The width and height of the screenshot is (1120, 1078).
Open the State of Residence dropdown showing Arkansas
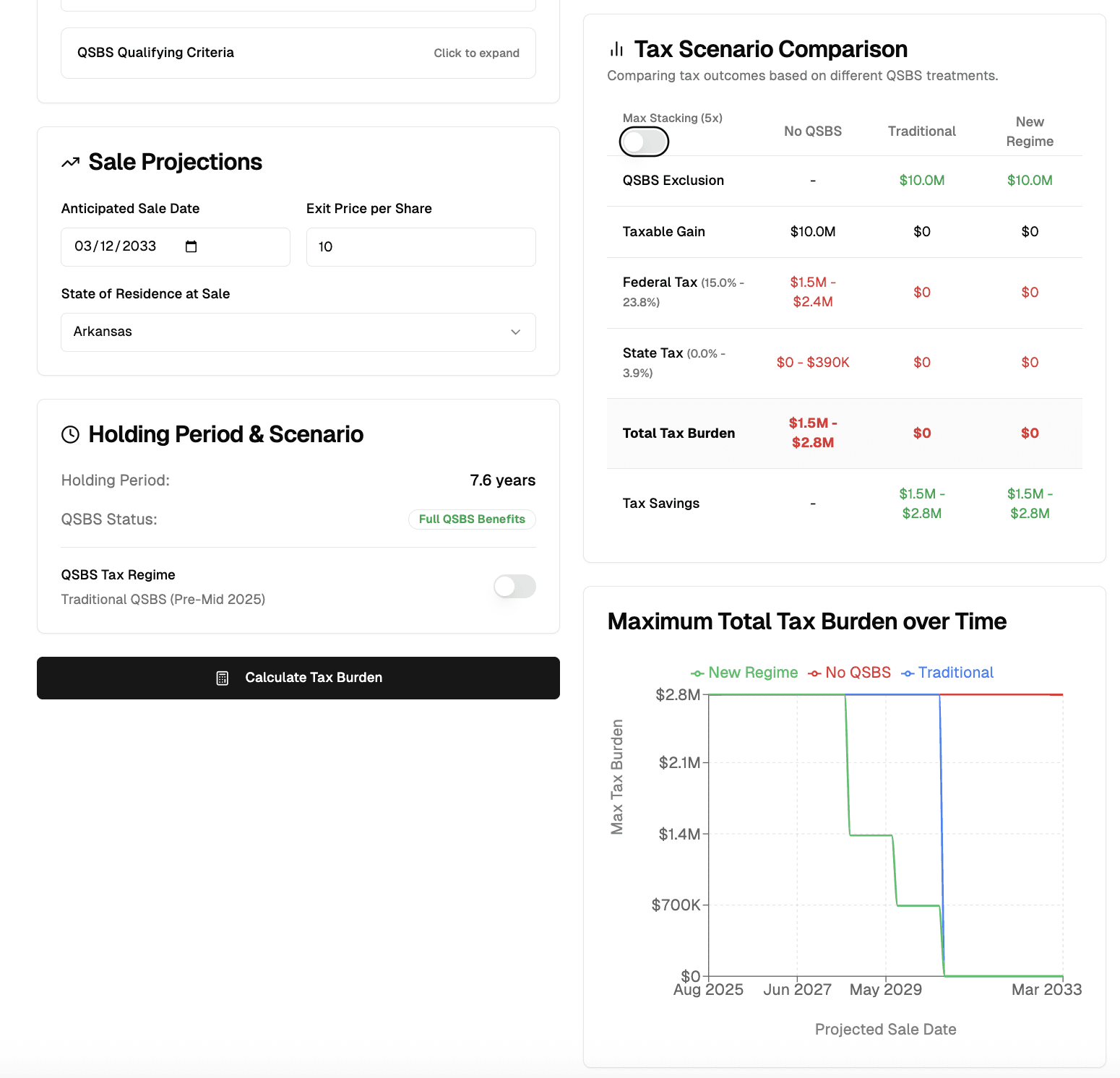(x=298, y=332)
